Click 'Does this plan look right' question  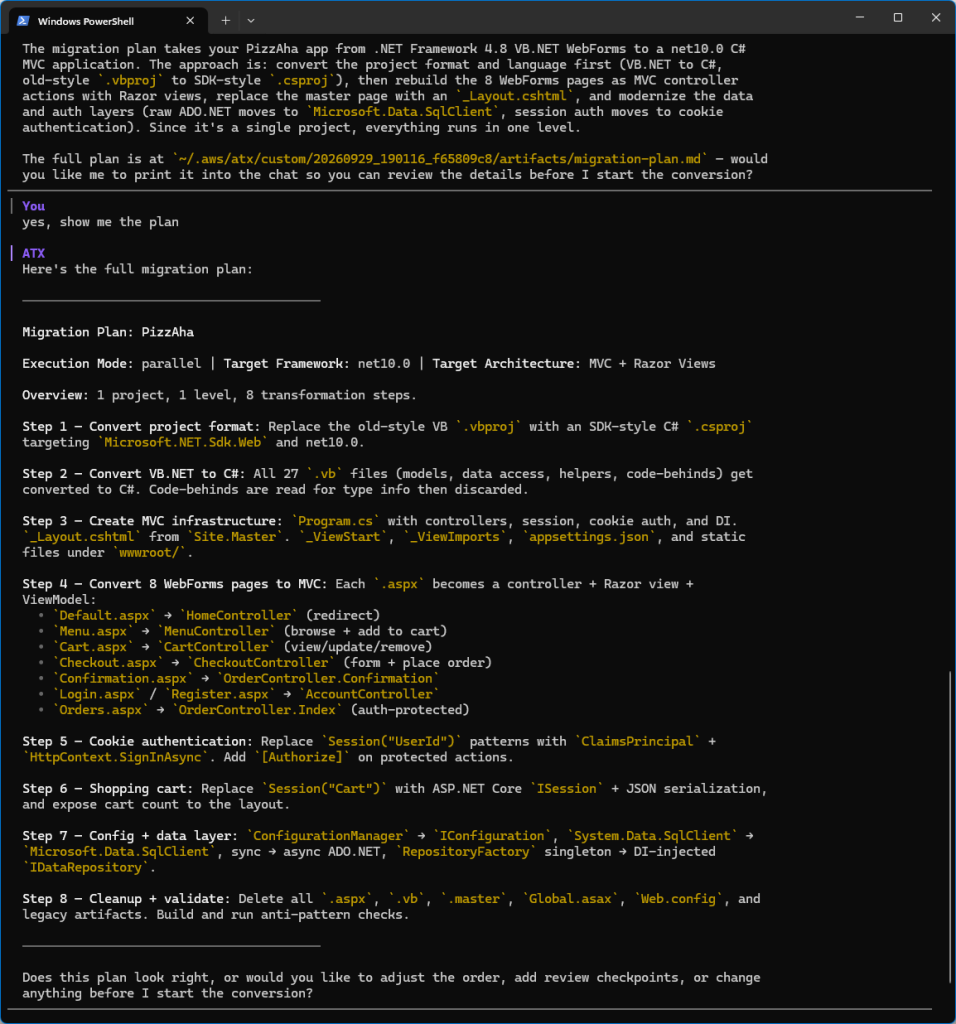pyautogui.click(x=391, y=985)
